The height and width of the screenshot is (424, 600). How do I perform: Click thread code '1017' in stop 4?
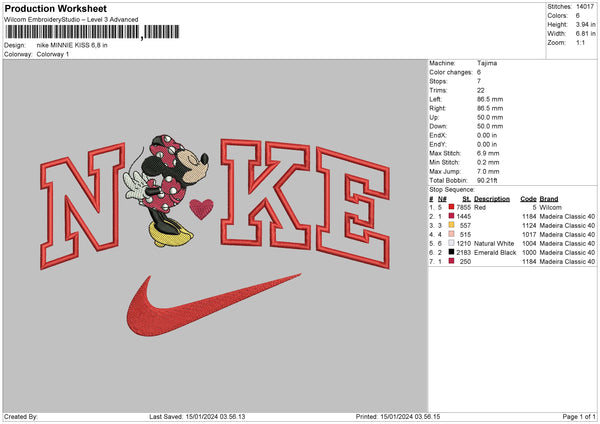pos(529,235)
